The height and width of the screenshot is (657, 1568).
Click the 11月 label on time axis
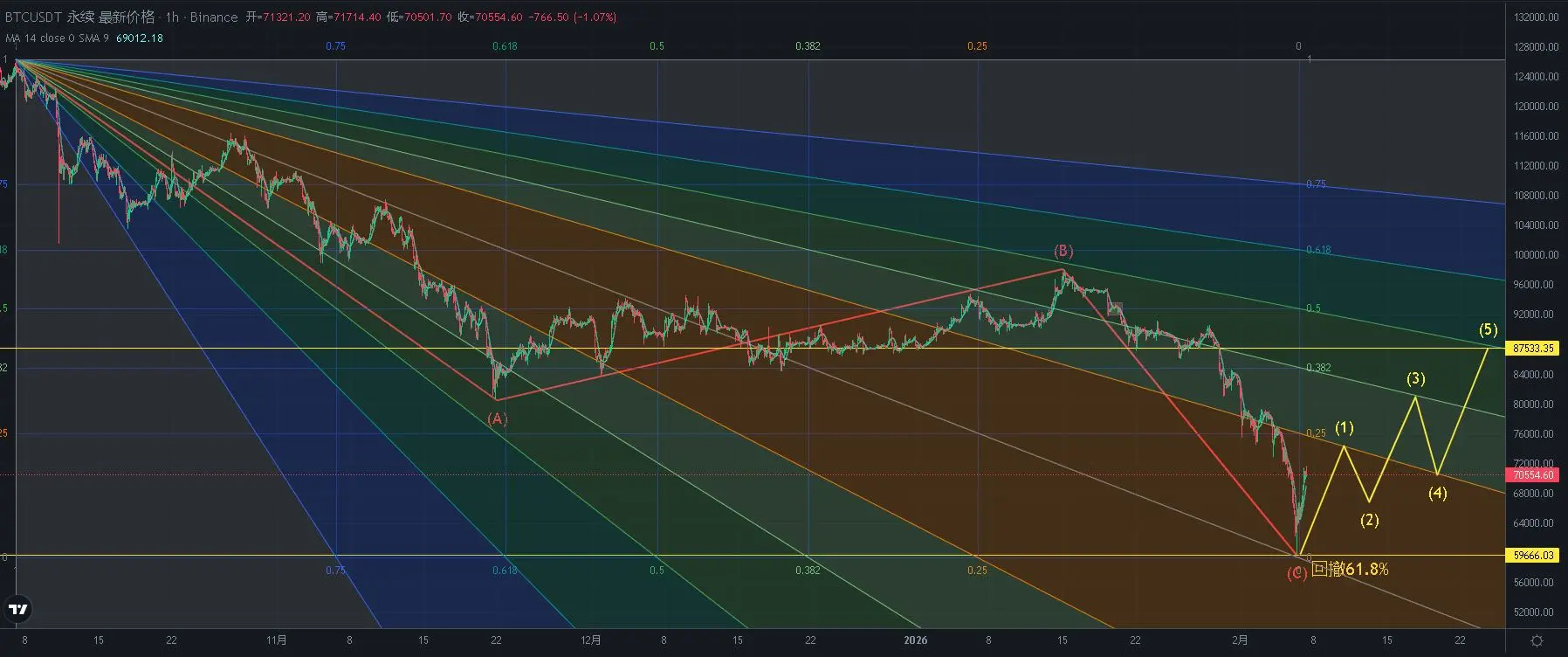(277, 640)
